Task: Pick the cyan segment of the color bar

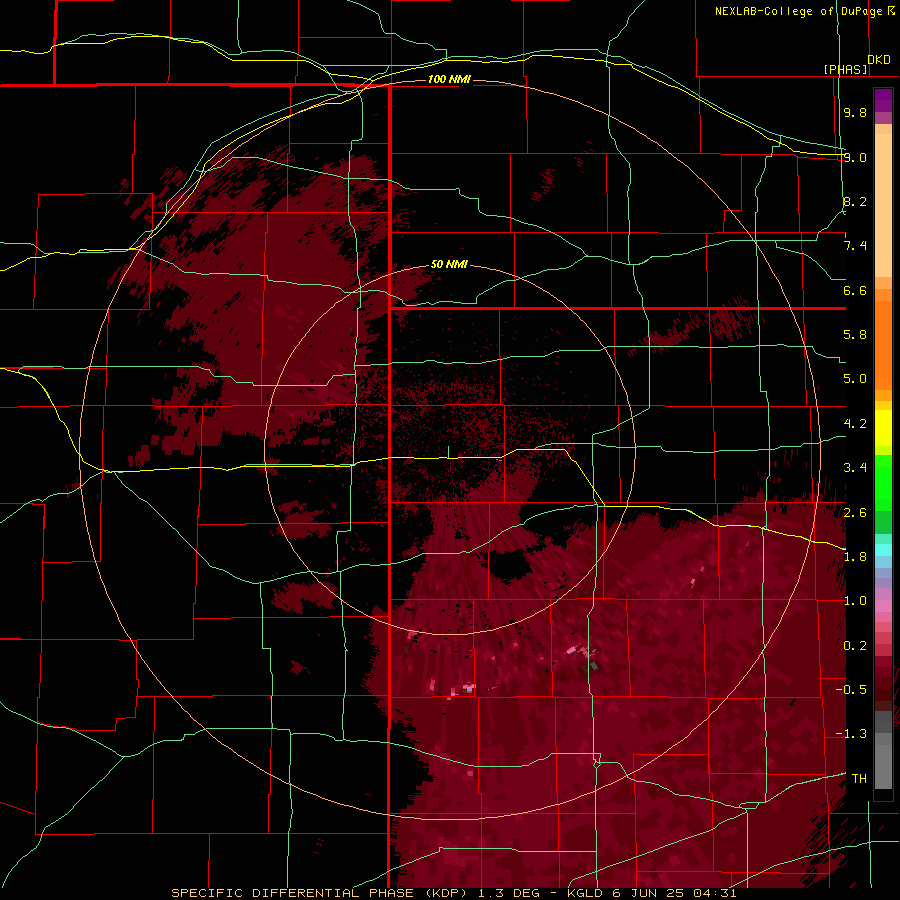Action: [x=883, y=550]
